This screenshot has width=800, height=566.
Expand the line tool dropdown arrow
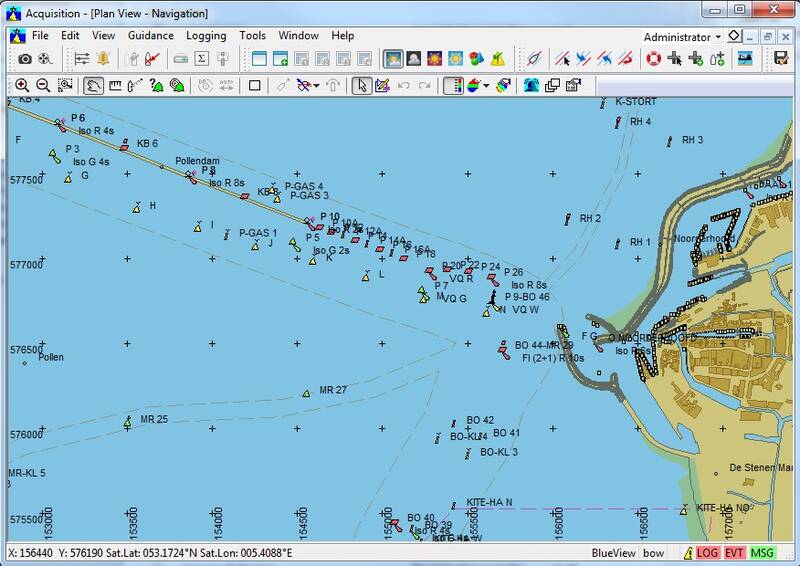tap(317, 86)
